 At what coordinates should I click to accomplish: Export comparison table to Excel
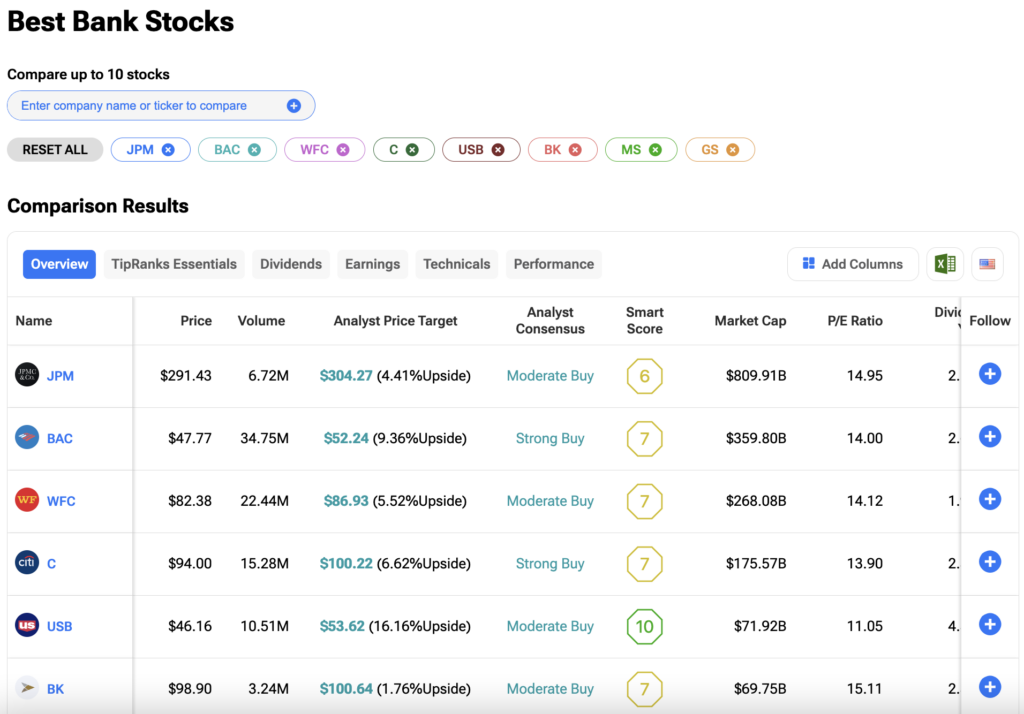(x=945, y=264)
